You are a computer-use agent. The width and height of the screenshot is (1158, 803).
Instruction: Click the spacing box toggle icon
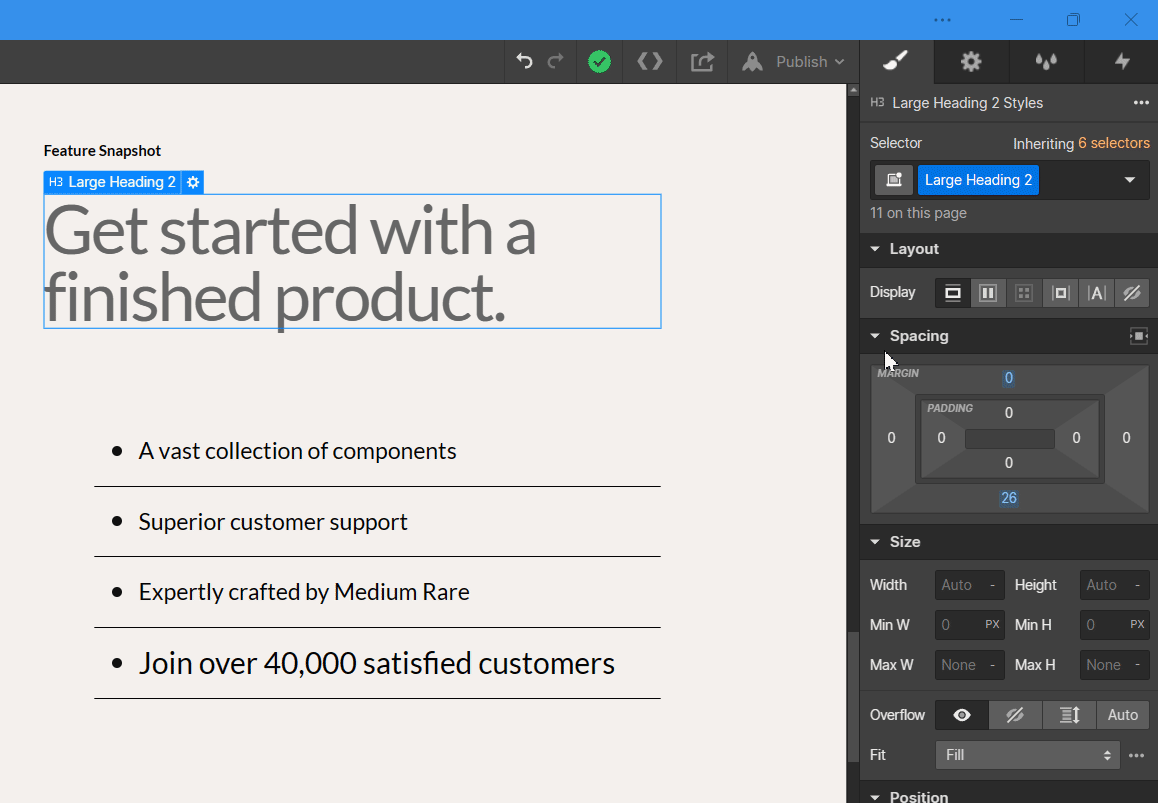(x=1138, y=336)
